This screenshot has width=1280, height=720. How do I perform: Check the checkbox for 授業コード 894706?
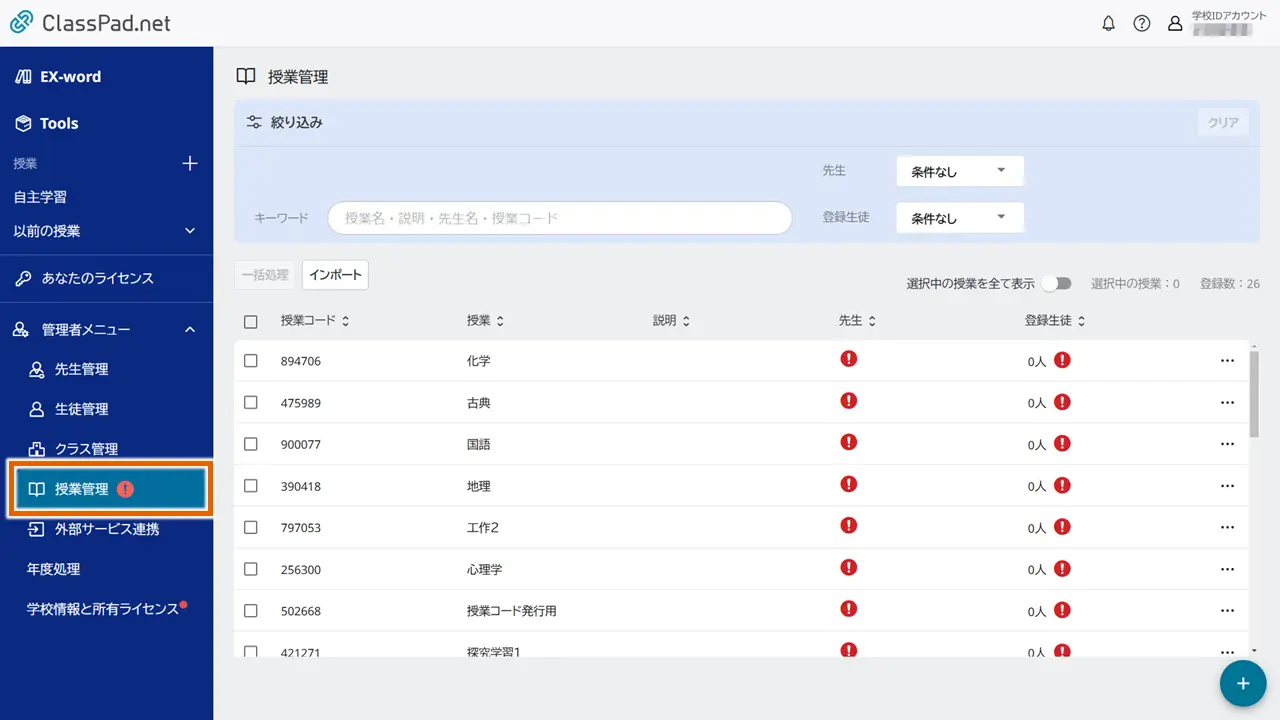click(x=251, y=360)
